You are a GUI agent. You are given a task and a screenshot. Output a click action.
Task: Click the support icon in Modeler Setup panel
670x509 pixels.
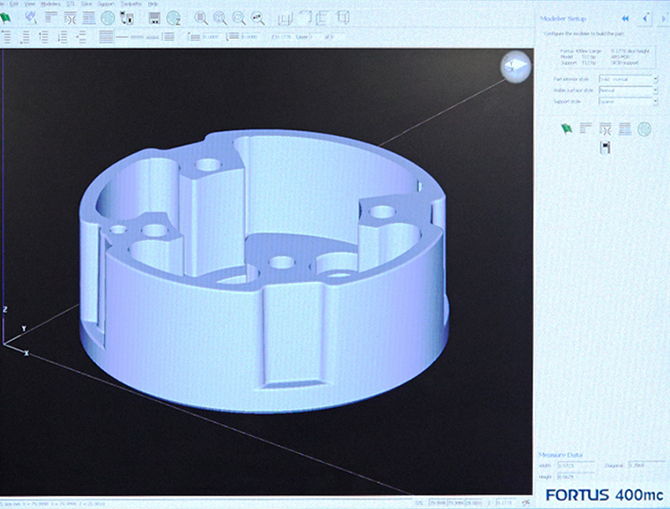tap(605, 128)
